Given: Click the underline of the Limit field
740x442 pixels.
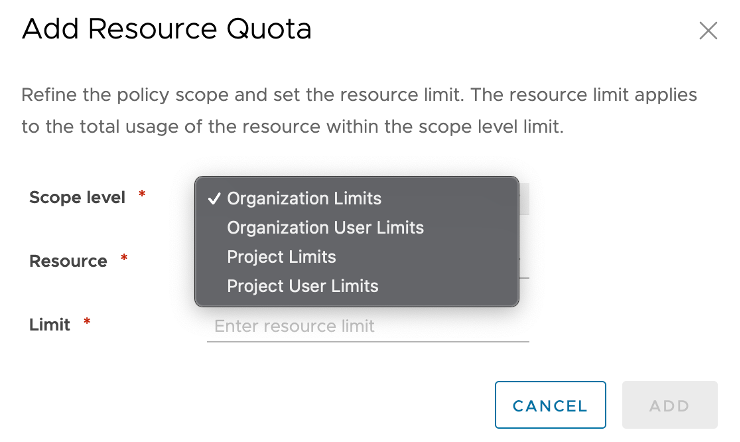Looking at the screenshot, I should click(x=367, y=341).
